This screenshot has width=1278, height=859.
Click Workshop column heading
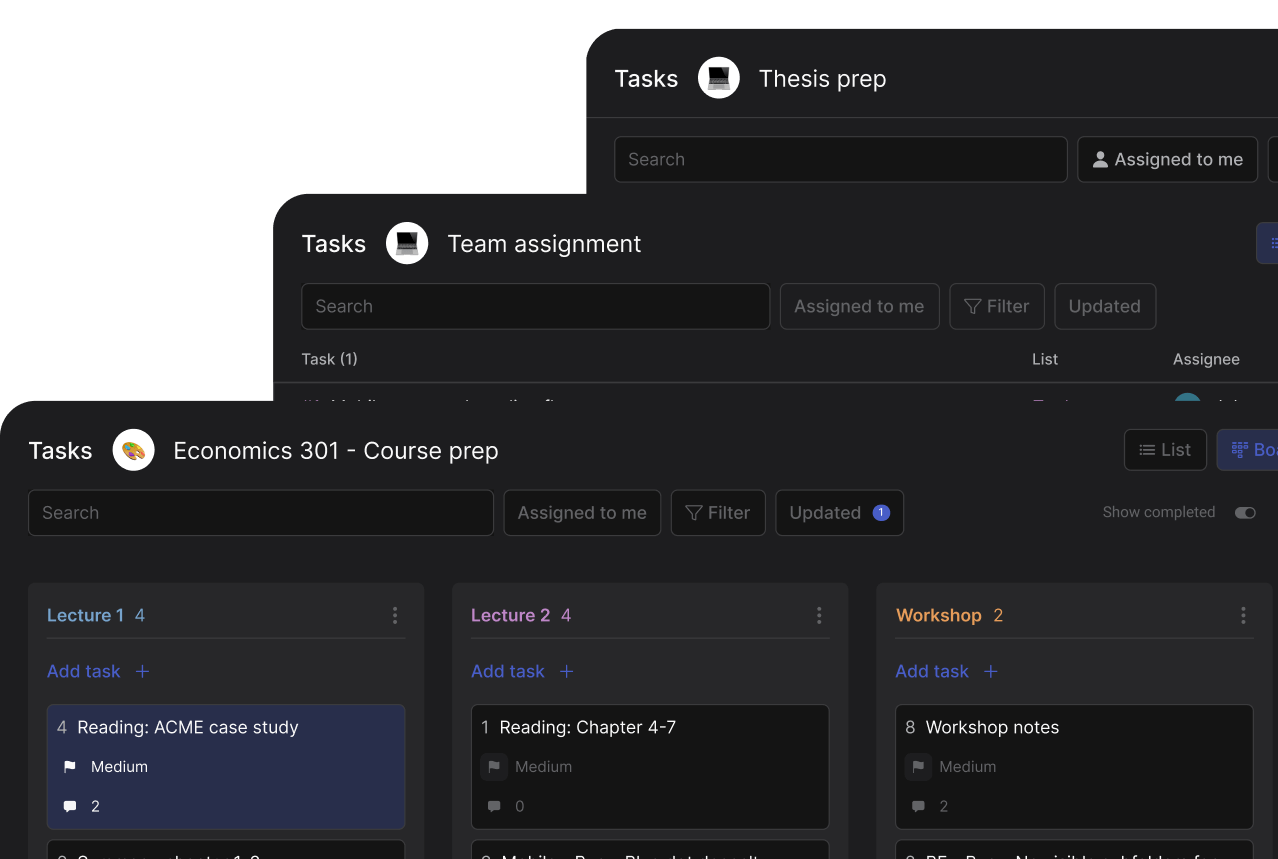click(938, 615)
